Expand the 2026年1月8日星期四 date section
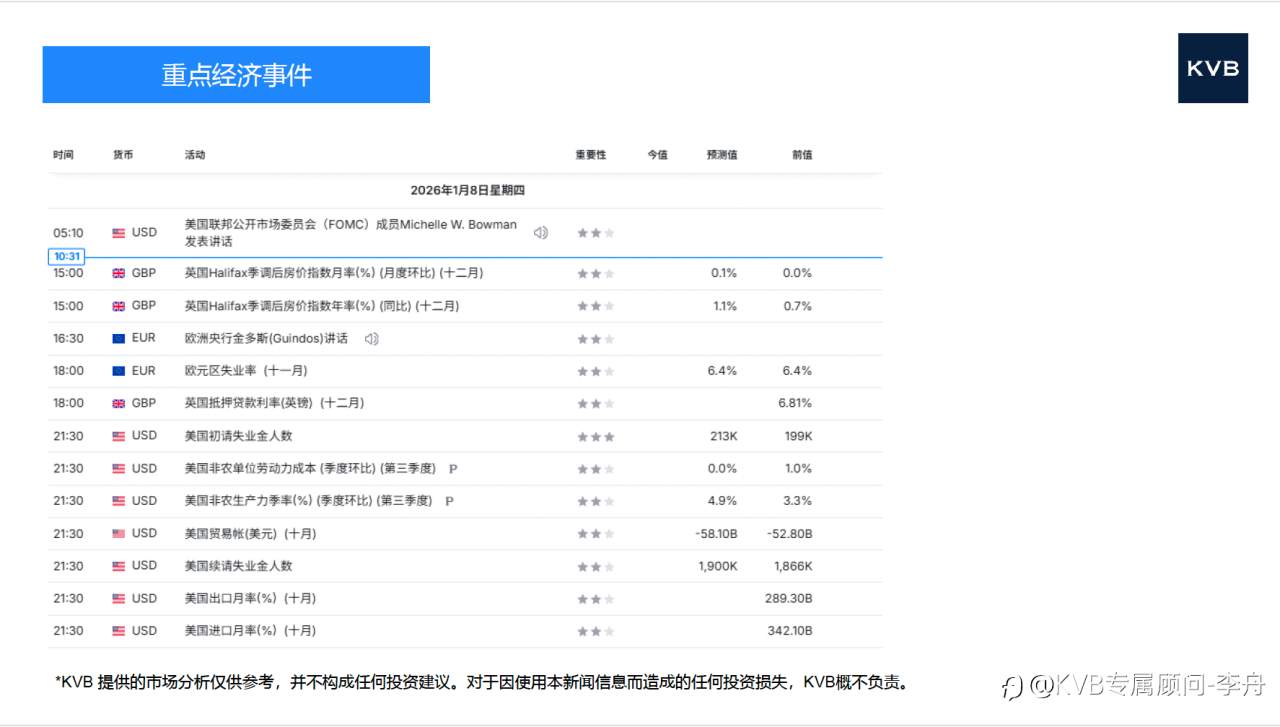The image size is (1280, 727). (x=469, y=190)
